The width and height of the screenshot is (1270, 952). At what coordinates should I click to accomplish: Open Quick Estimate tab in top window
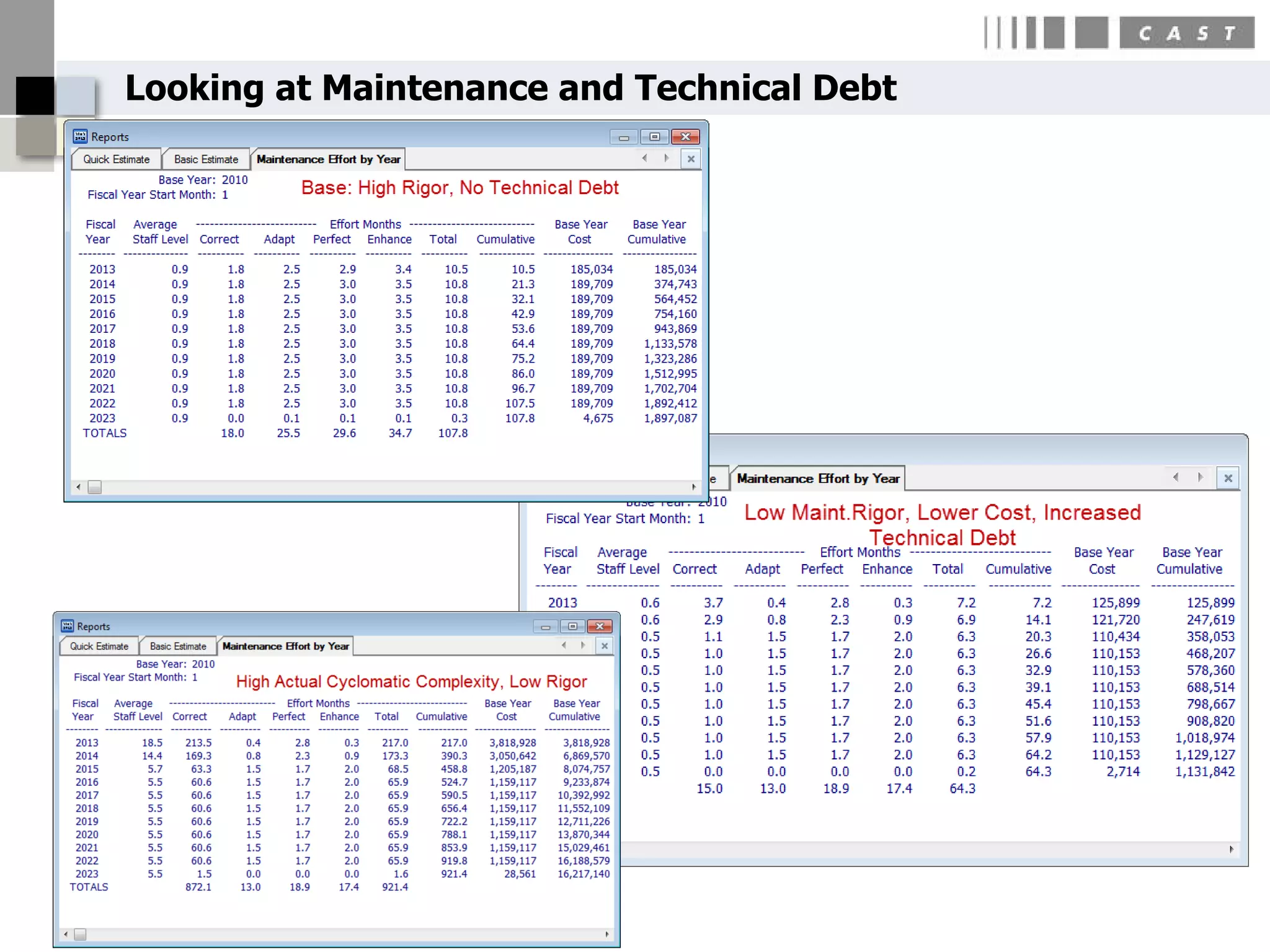pyautogui.click(x=117, y=159)
